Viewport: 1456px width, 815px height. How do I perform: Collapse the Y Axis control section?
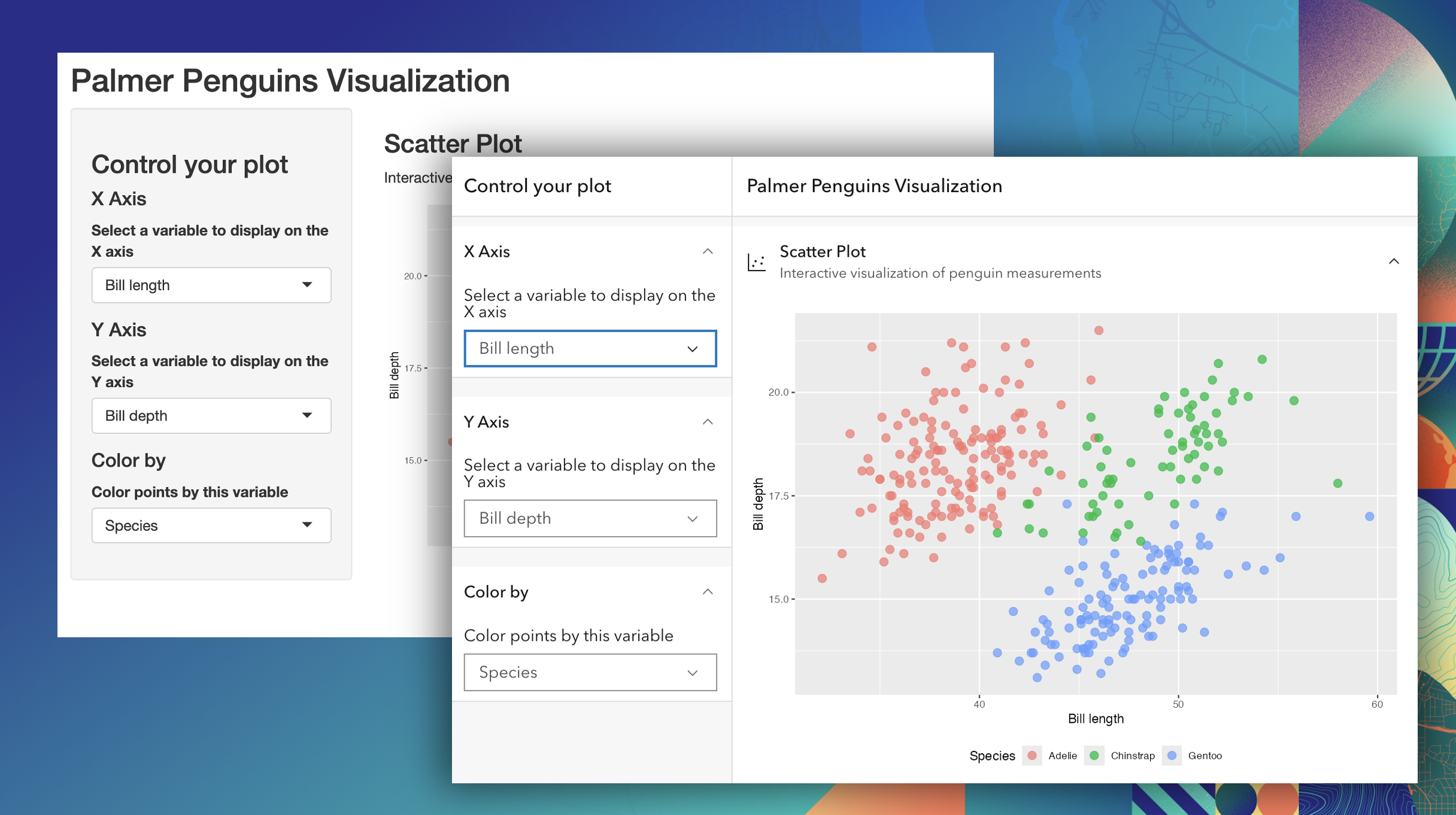point(708,421)
